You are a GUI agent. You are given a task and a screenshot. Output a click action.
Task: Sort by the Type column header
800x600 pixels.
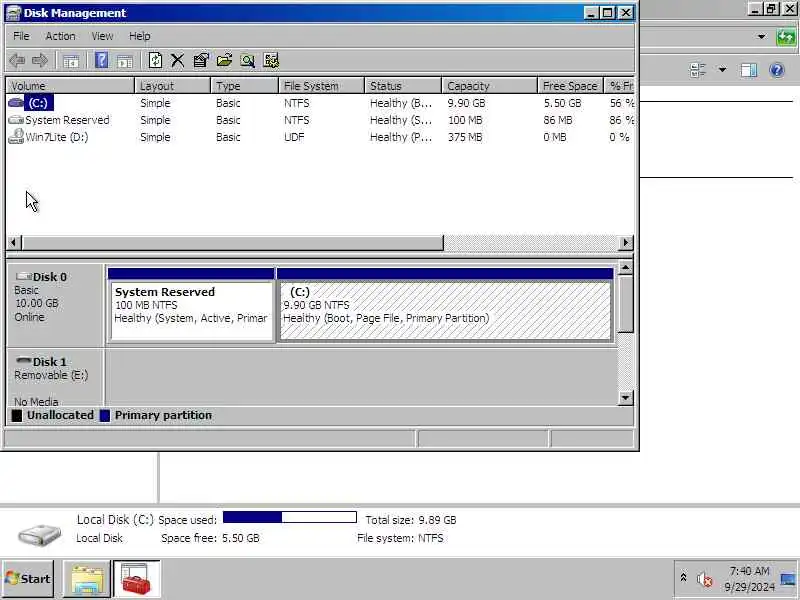(x=245, y=86)
